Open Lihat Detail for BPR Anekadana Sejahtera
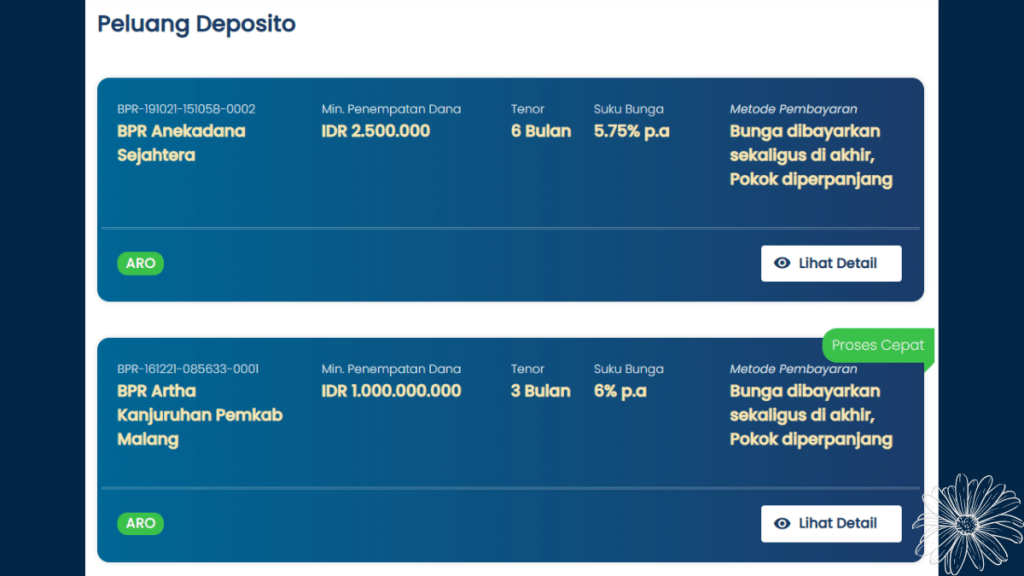1024x576 pixels. pos(831,263)
